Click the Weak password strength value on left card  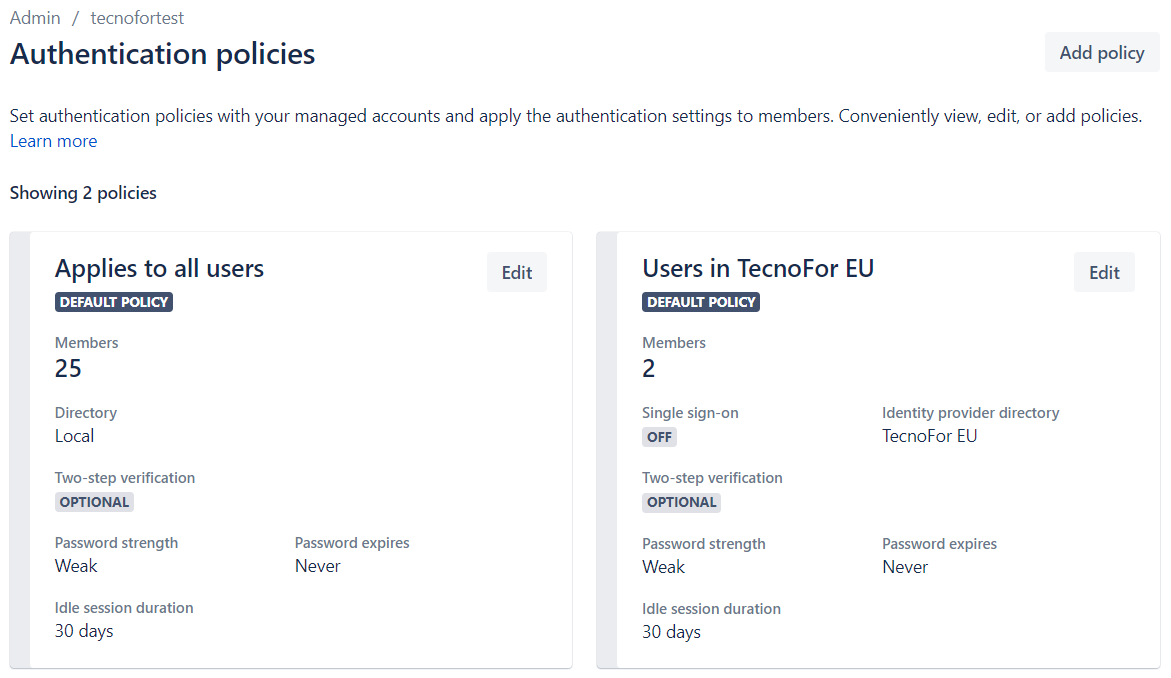tap(76, 566)
